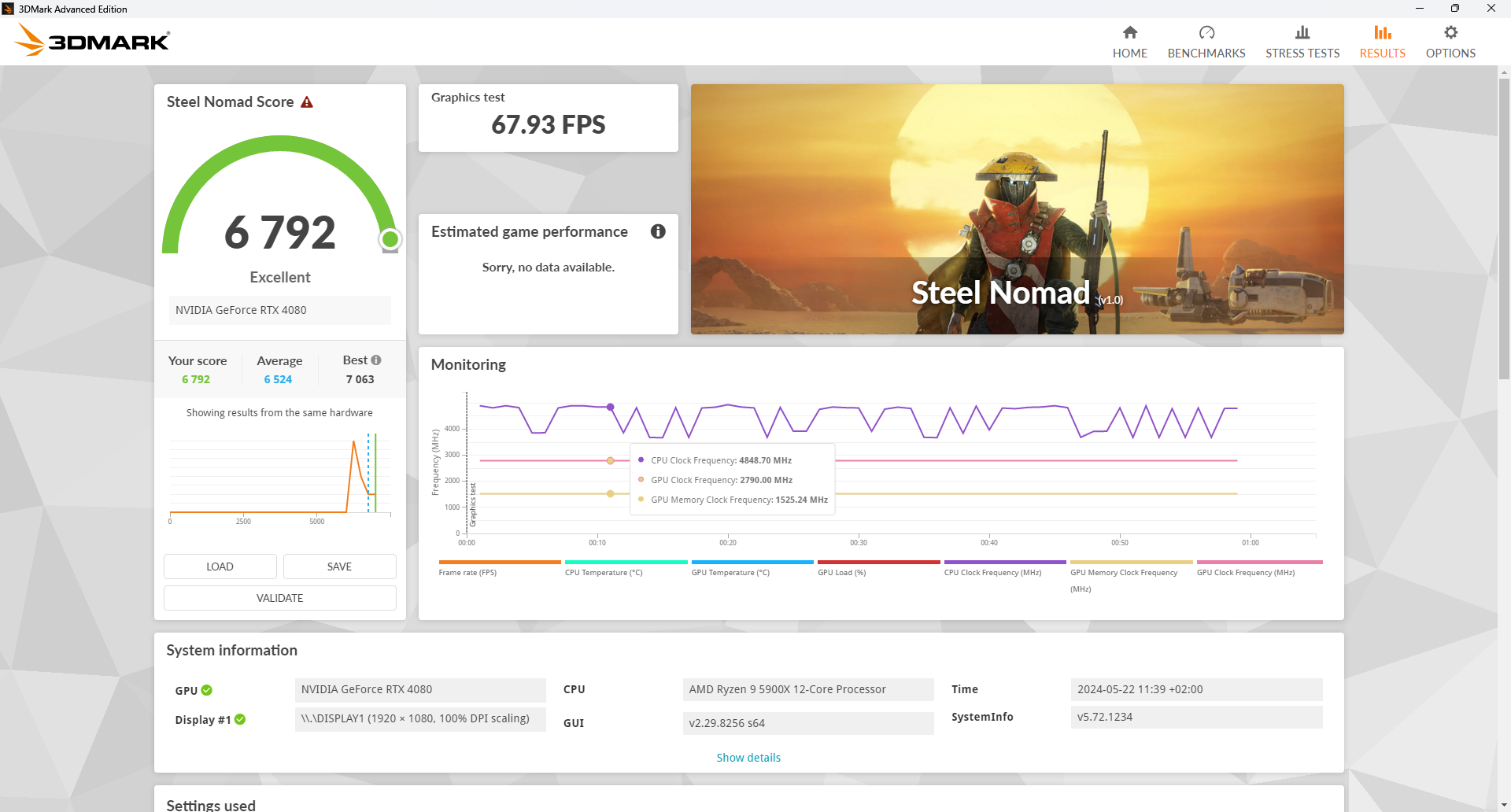Click the LOAD button
Screen dimensions: 1511x812
[220, 567]
